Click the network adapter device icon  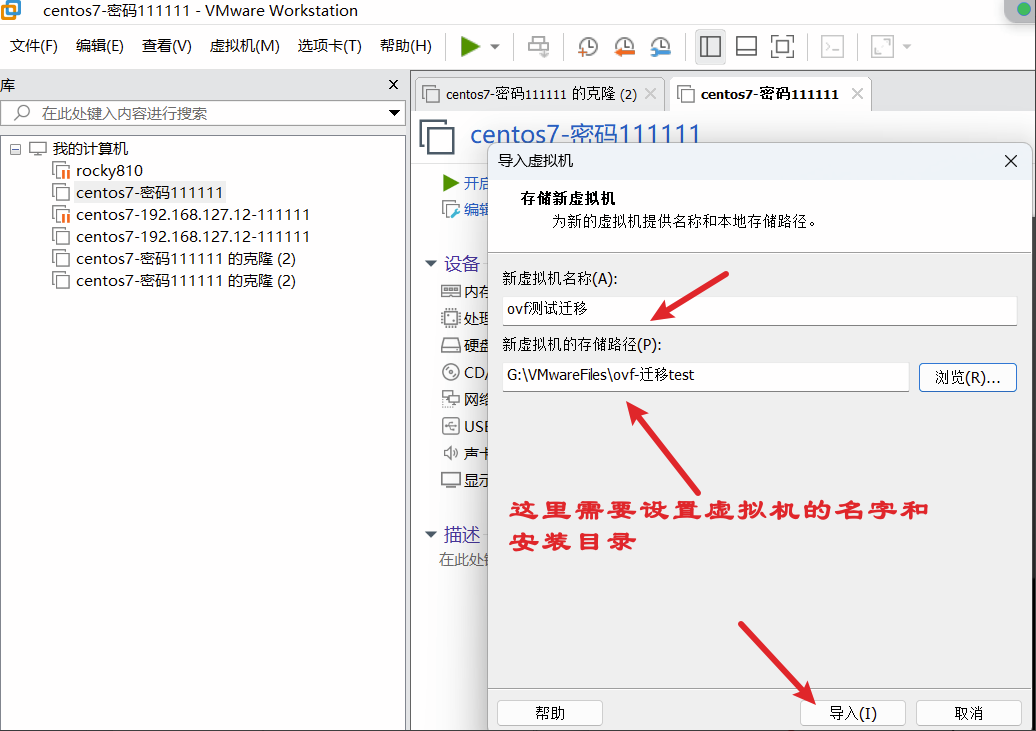click(x=450, y=399)
